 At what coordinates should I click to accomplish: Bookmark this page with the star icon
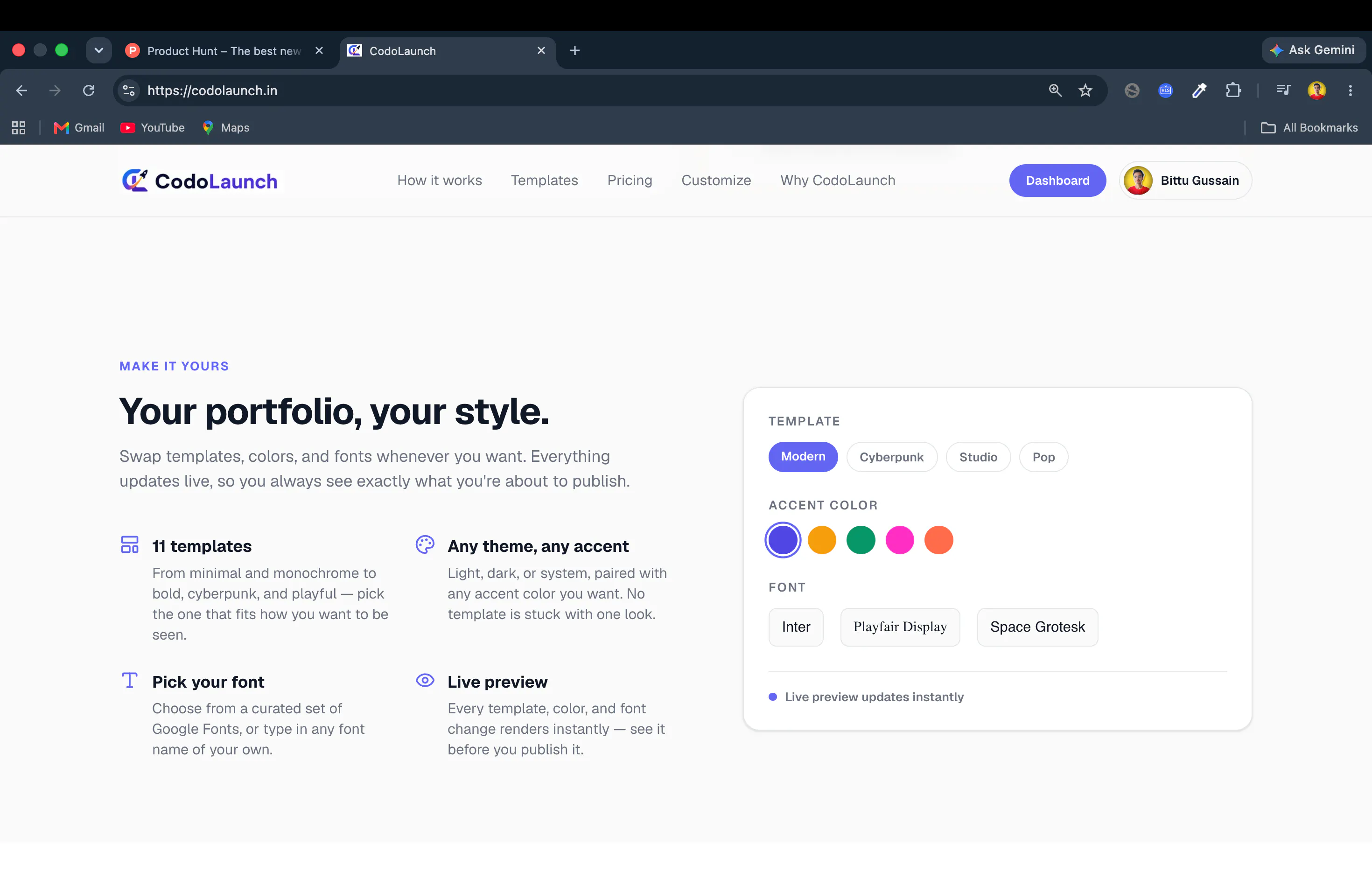1085,91
